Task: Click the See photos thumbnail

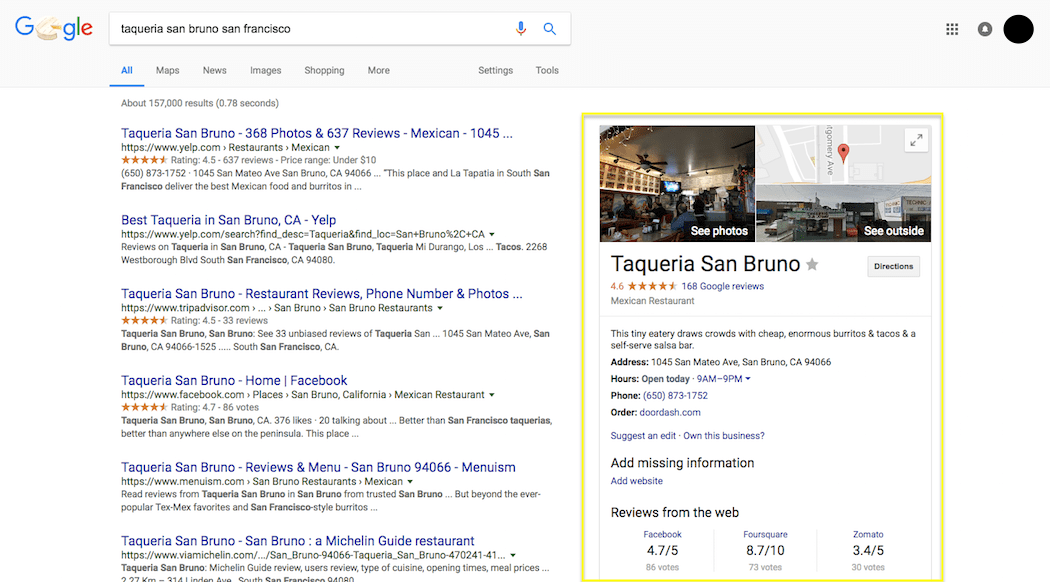Action: point(677,184)
